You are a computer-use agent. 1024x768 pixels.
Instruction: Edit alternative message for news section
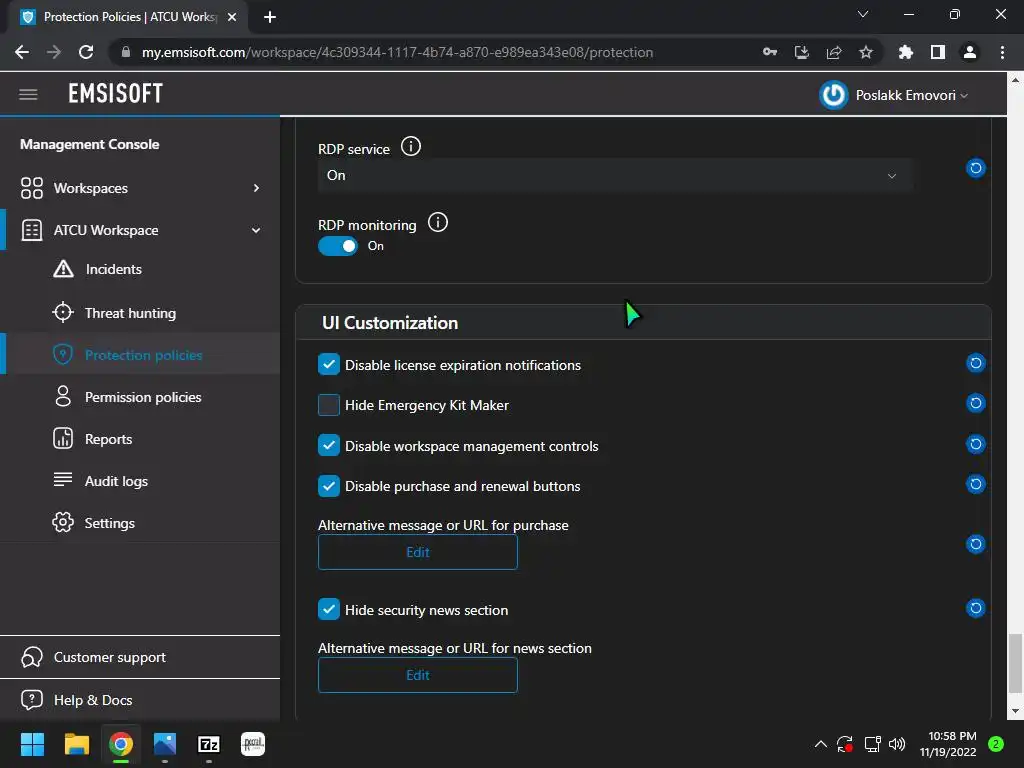click(x=418, y=675)
